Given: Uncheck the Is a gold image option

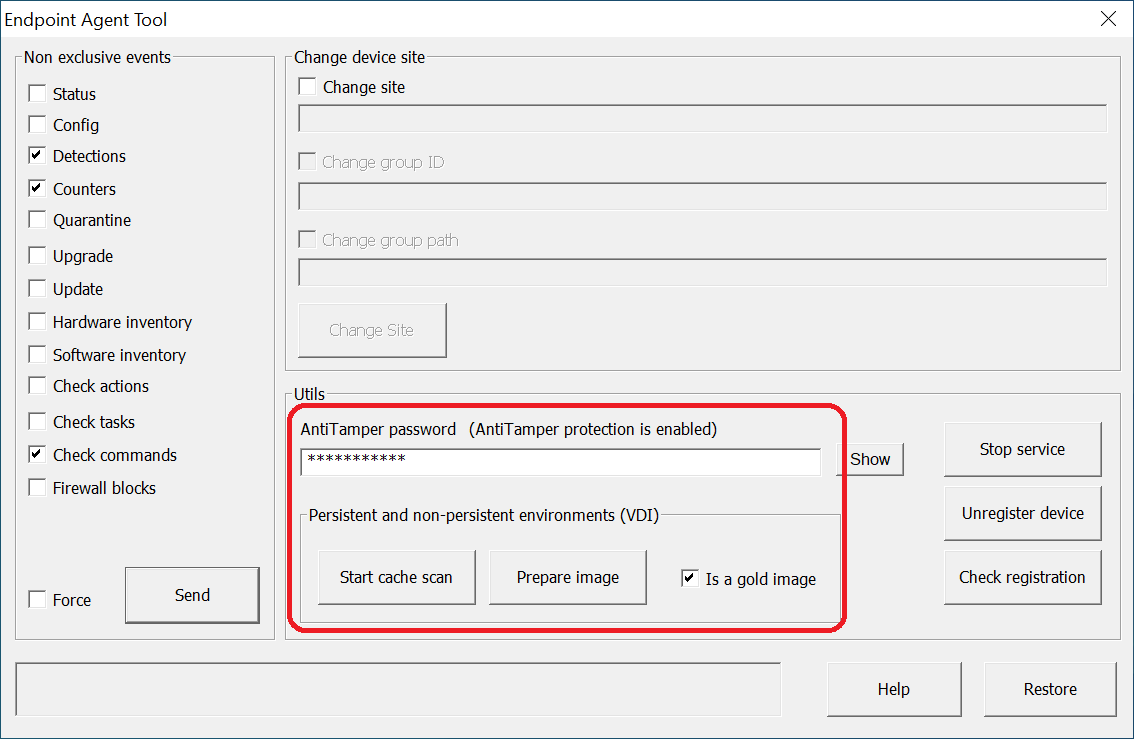Looking at the screenshot, I should [689, 577].
